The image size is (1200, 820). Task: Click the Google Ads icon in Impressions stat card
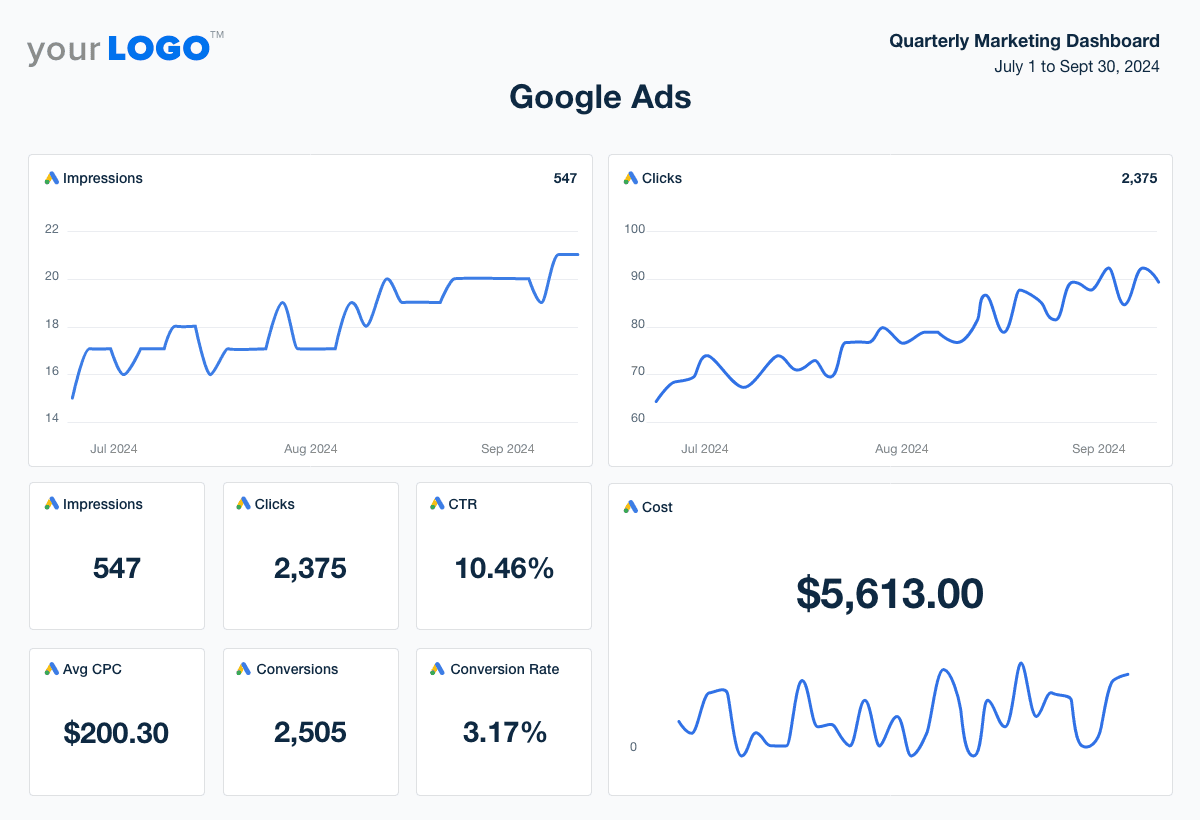tap(52, 504)
